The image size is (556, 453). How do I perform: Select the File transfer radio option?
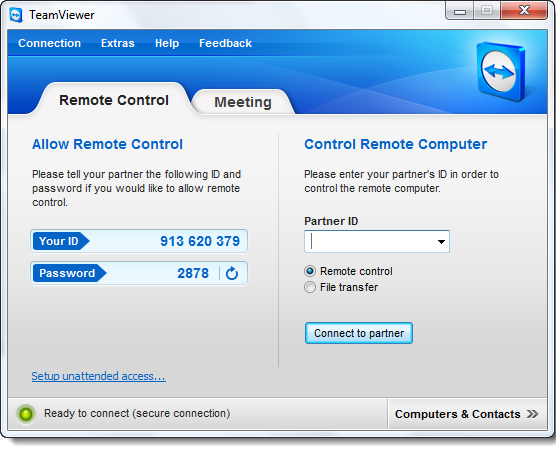point(310,287)
